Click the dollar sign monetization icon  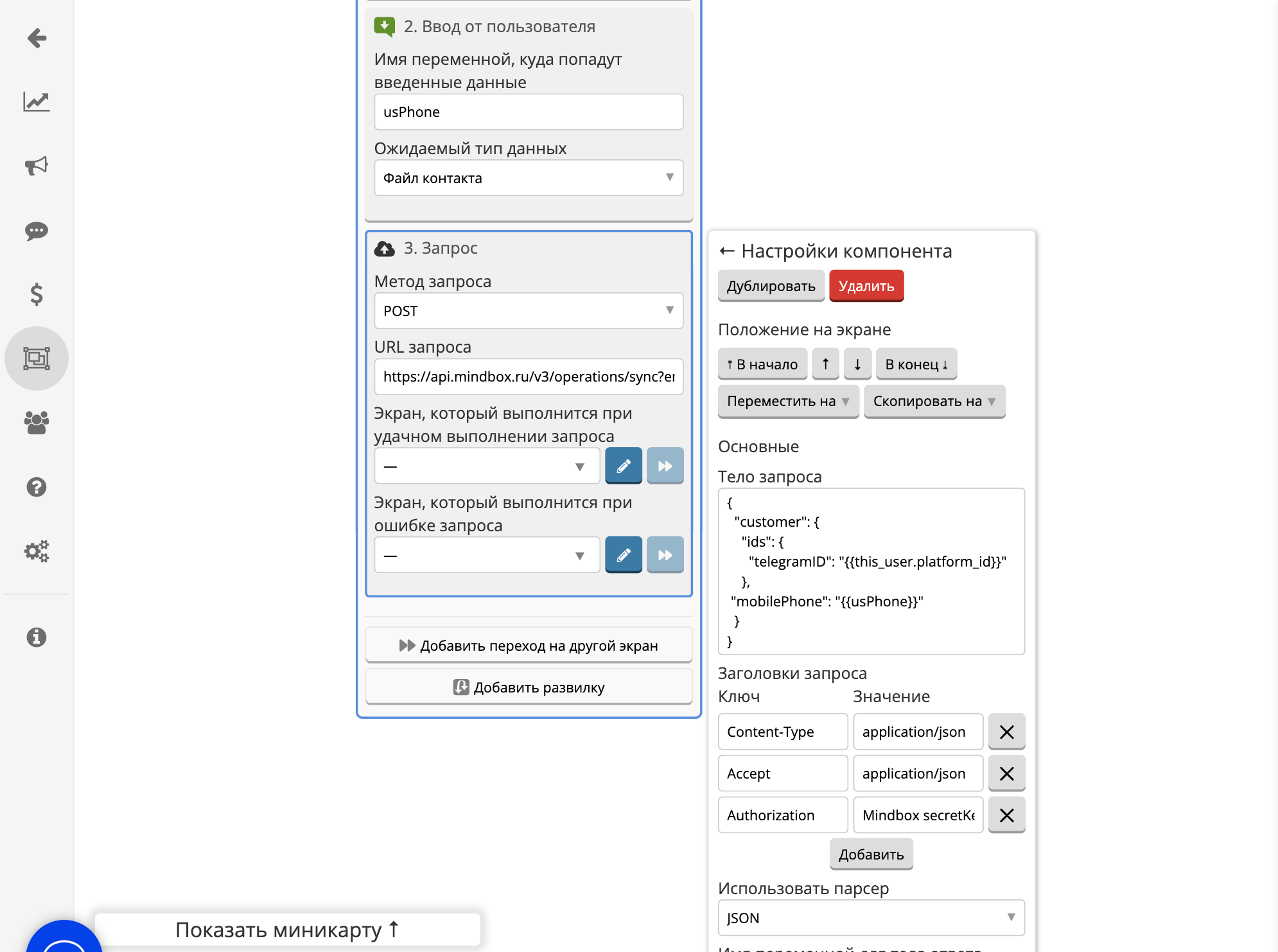click(x=36, y=294)
